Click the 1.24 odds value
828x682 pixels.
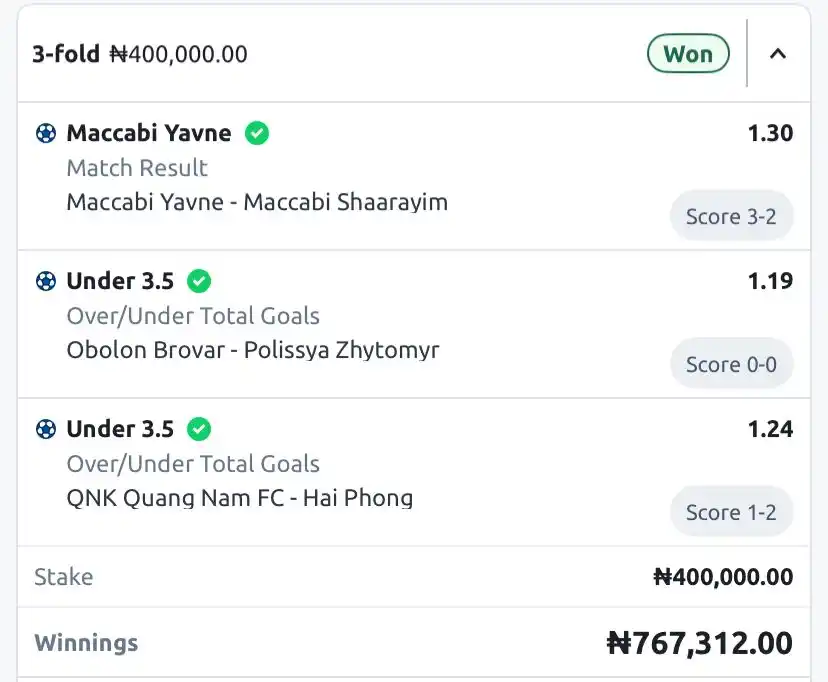point(770,429)
